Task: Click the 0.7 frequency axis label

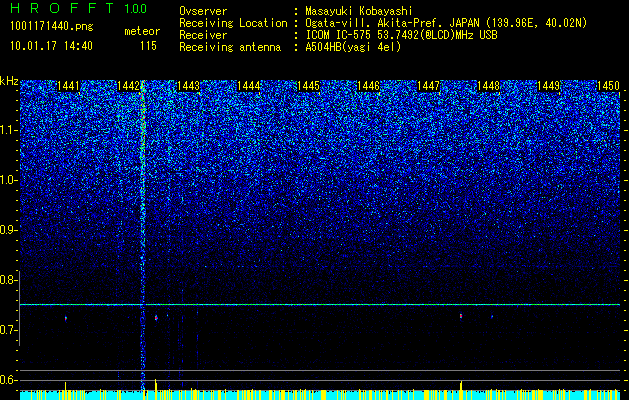Action: tap(9, 330)
